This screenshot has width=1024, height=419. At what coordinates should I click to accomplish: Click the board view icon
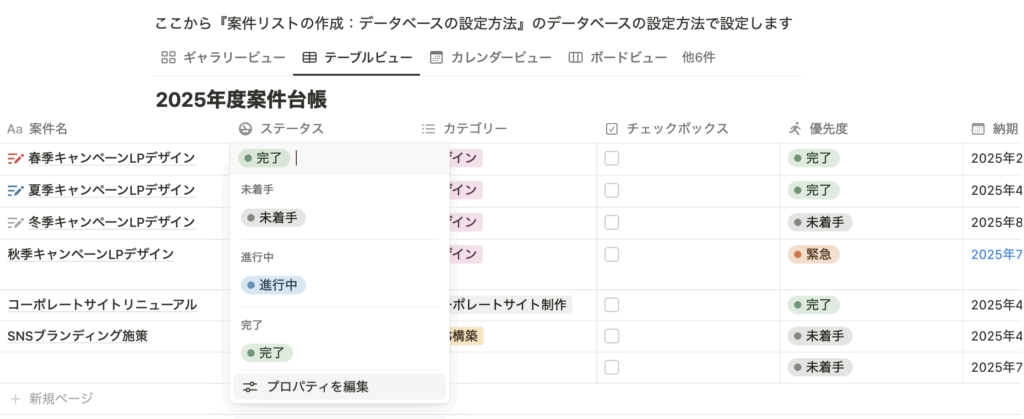click(x=575, y=58)
